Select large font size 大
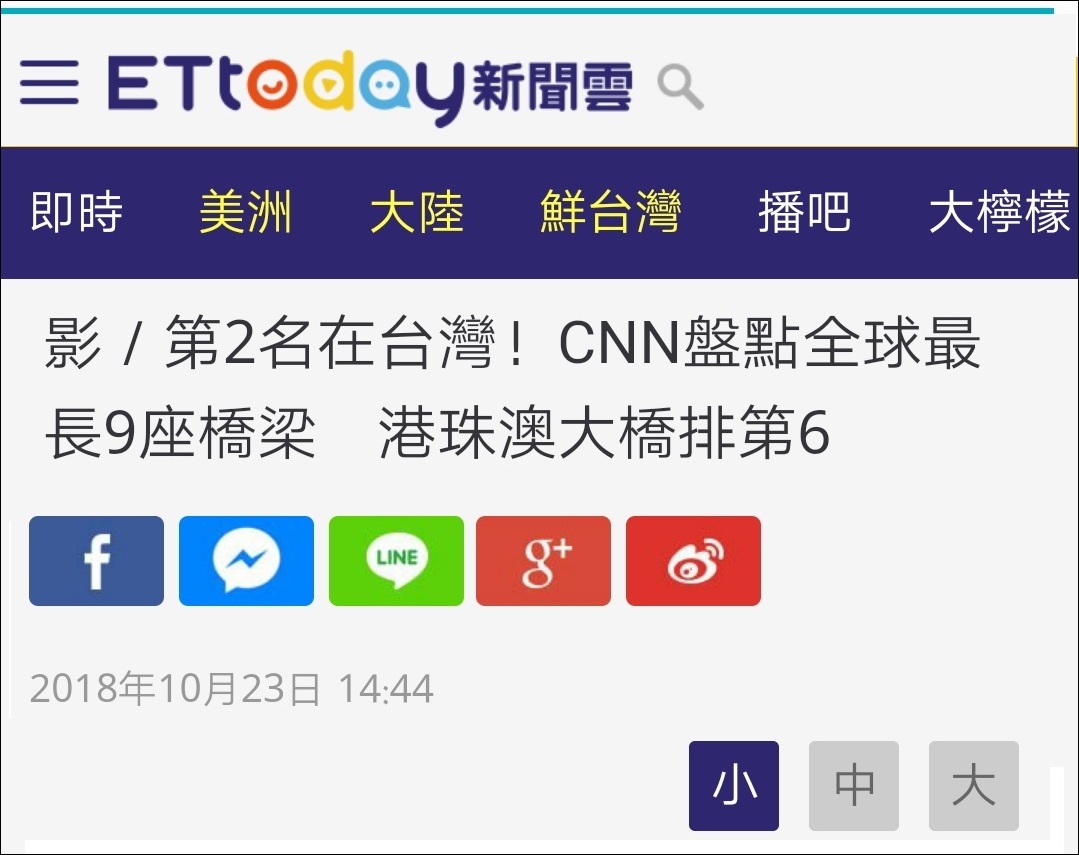1079x855 pixels. (x=974, y=785)
